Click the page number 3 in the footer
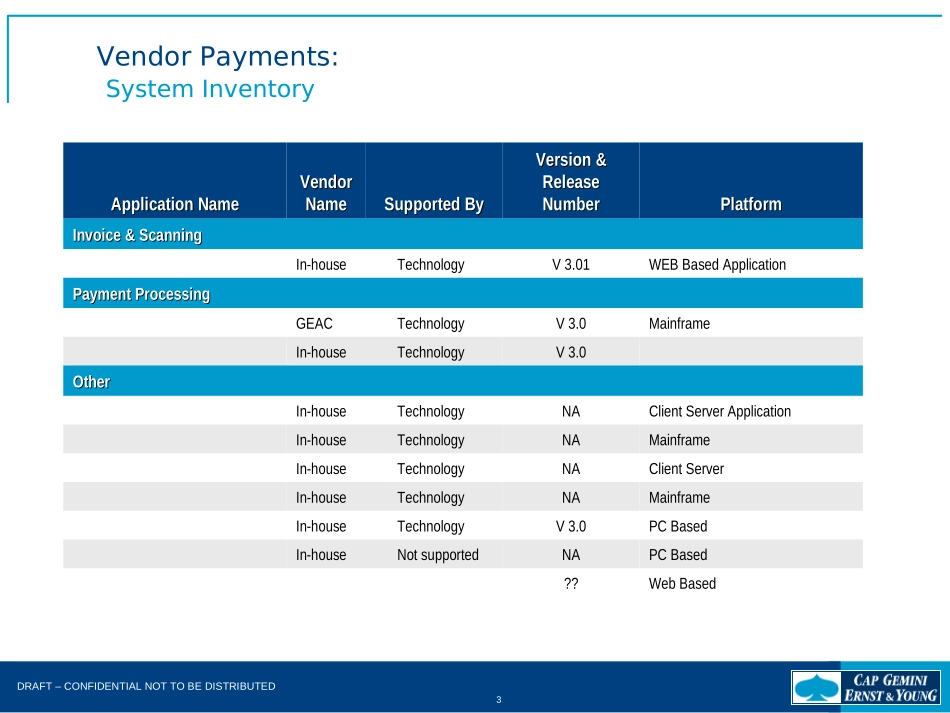The height and width of the screenshot is (713, 950). (499, 700)
